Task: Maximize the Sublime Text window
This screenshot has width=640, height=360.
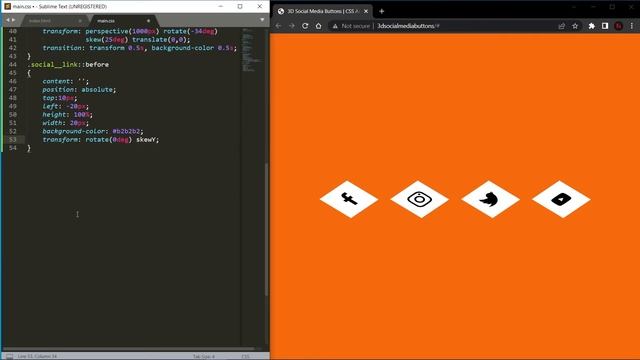Action: coord(240,7)
